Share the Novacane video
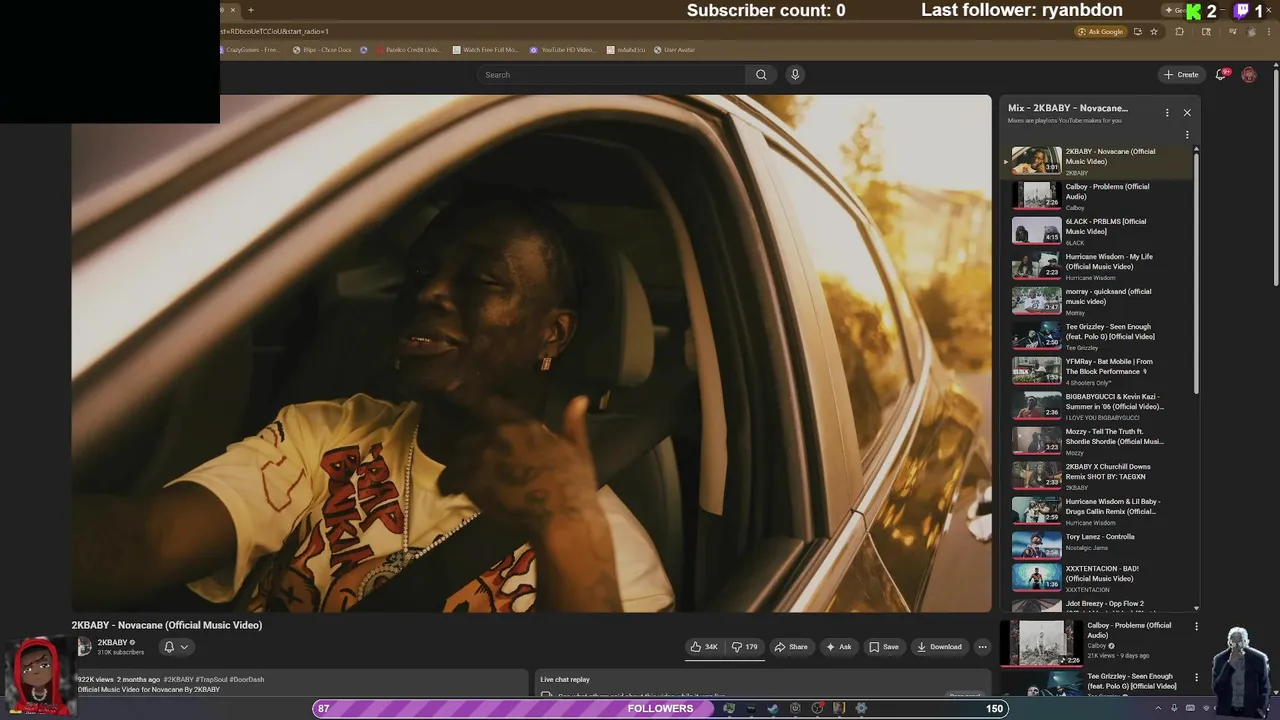This screenshot has width=1280, height=720. [x=791, y=647]
